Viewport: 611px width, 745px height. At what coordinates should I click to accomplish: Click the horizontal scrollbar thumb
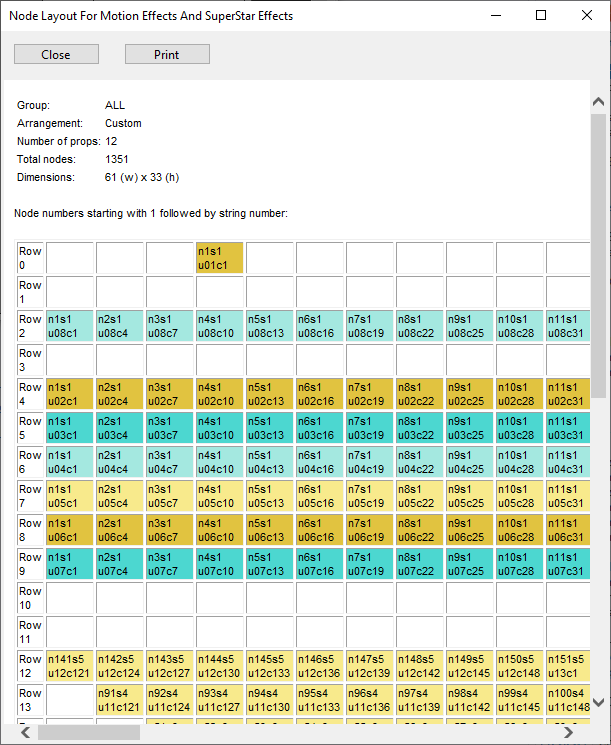point(89,732)
